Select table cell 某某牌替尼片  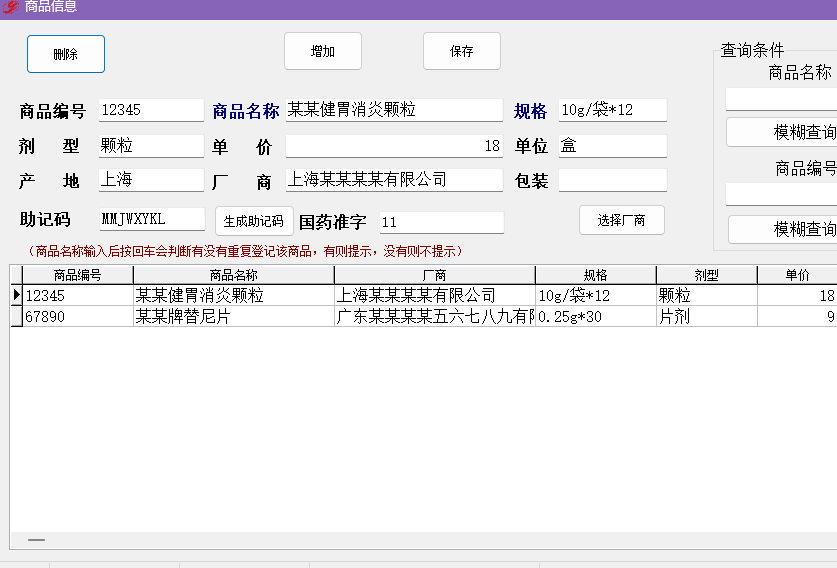click(234, 316)
